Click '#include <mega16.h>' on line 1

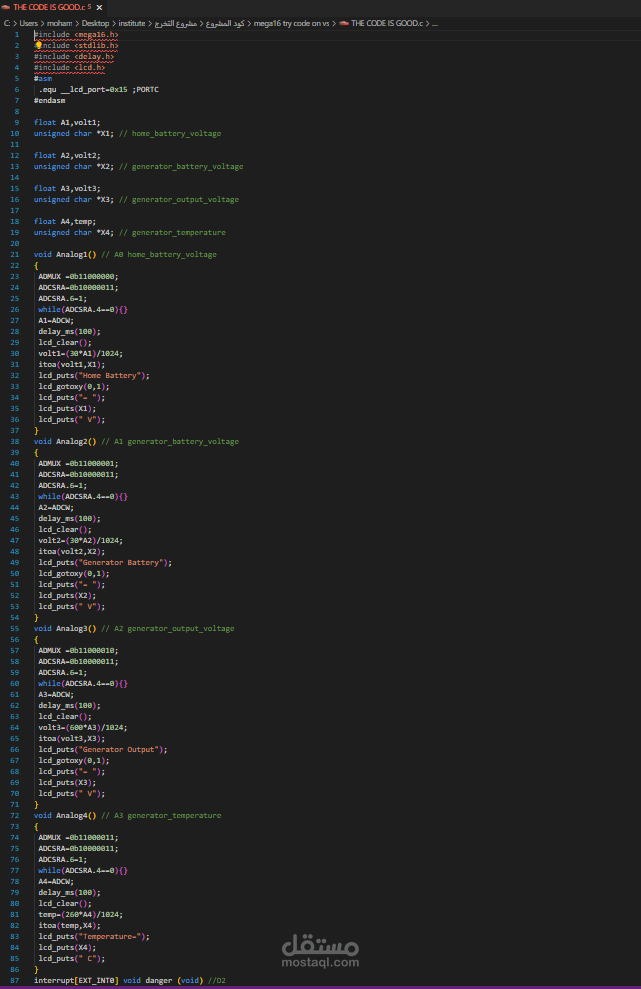pyautogui.click(x=76, y=35)
